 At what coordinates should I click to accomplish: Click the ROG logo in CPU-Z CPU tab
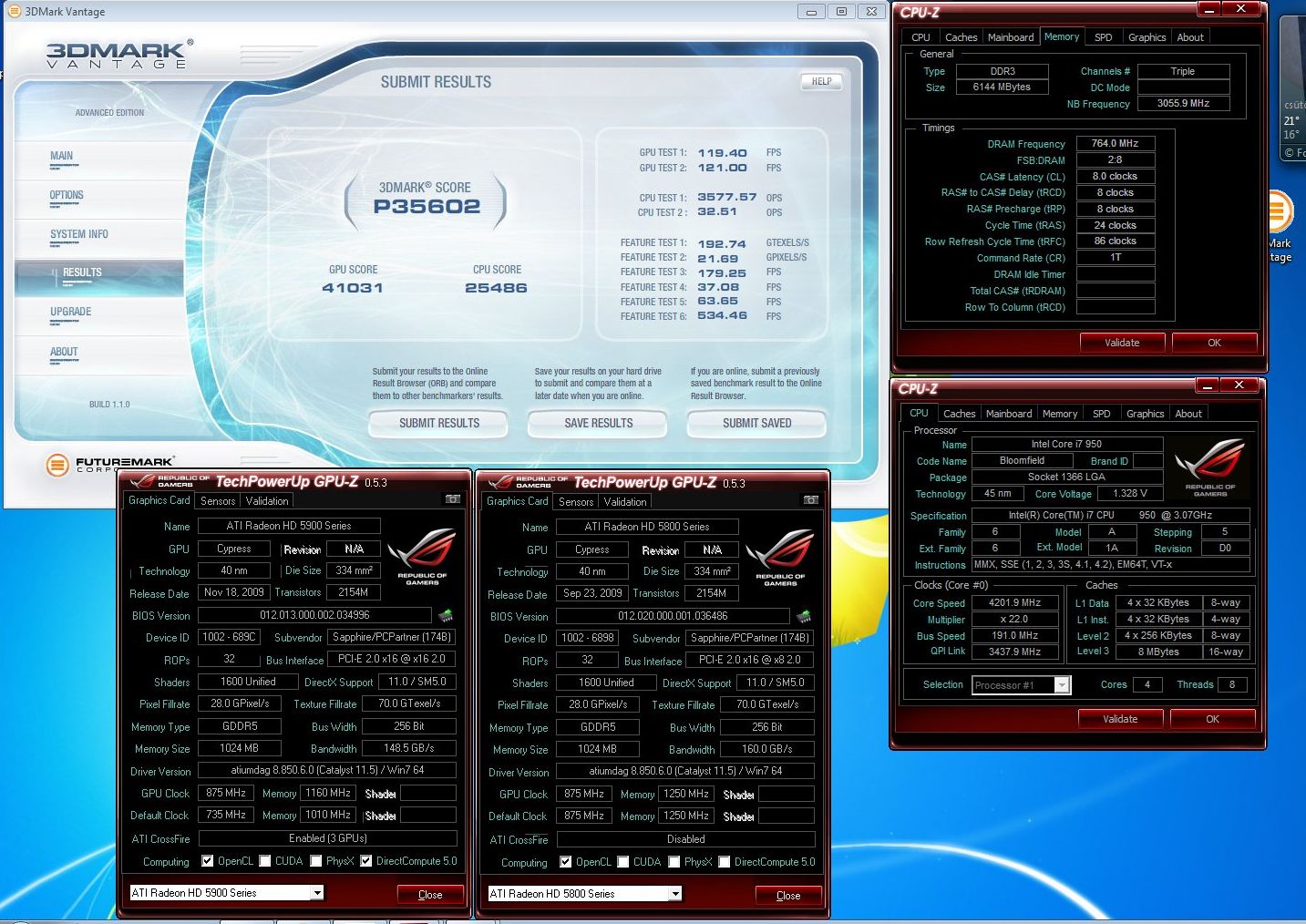point(1210,468)
